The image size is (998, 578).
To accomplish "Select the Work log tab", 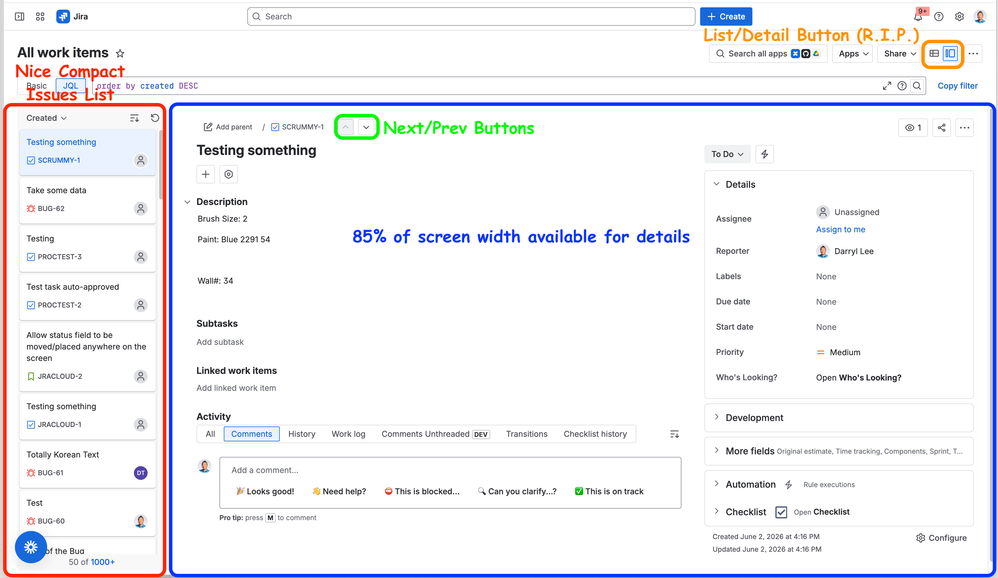I will pyautogui.click(x=348, y=434).
